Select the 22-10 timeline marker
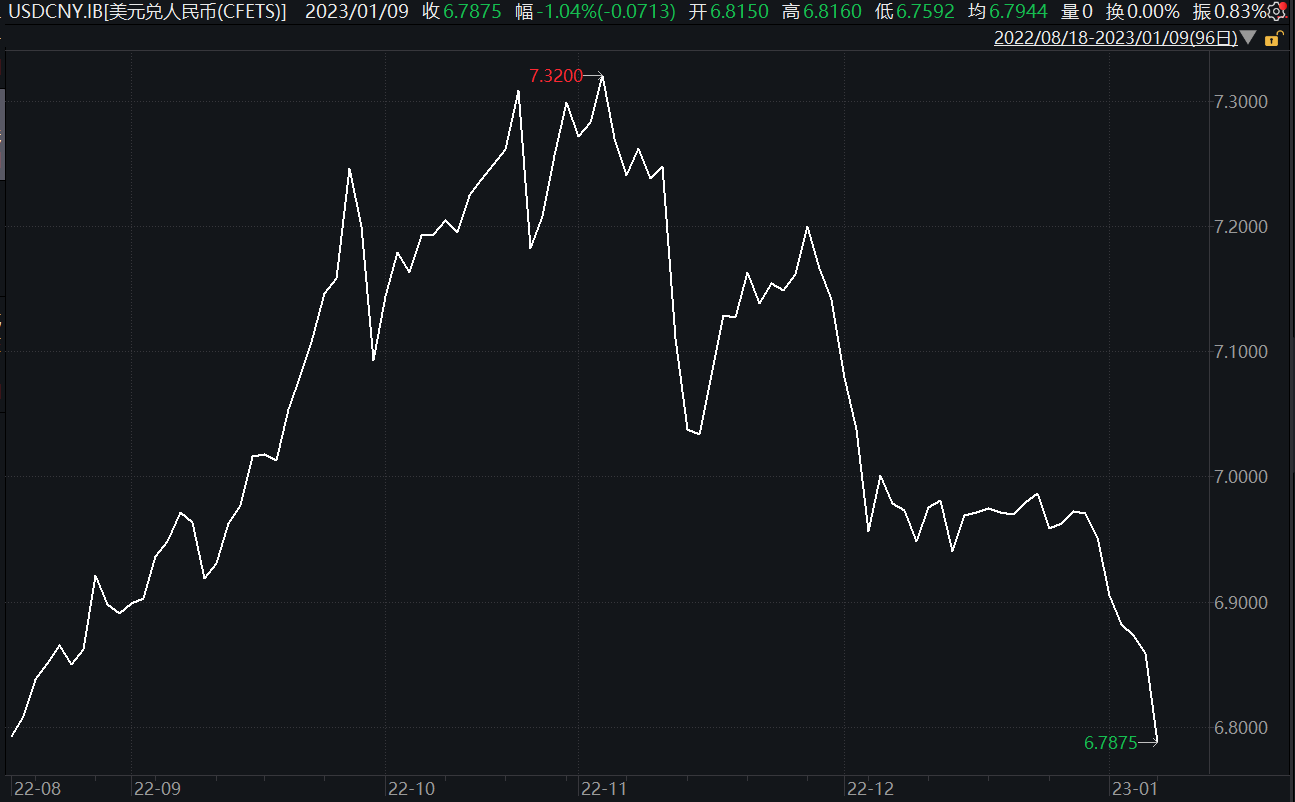Screen dimensions: 1295x802 point(410,788)
